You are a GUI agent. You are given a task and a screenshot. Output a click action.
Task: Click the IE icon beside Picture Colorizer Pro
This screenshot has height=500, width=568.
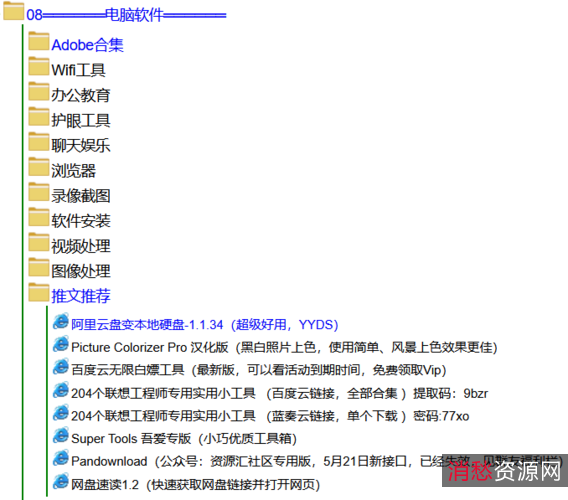tap(60, 344)
